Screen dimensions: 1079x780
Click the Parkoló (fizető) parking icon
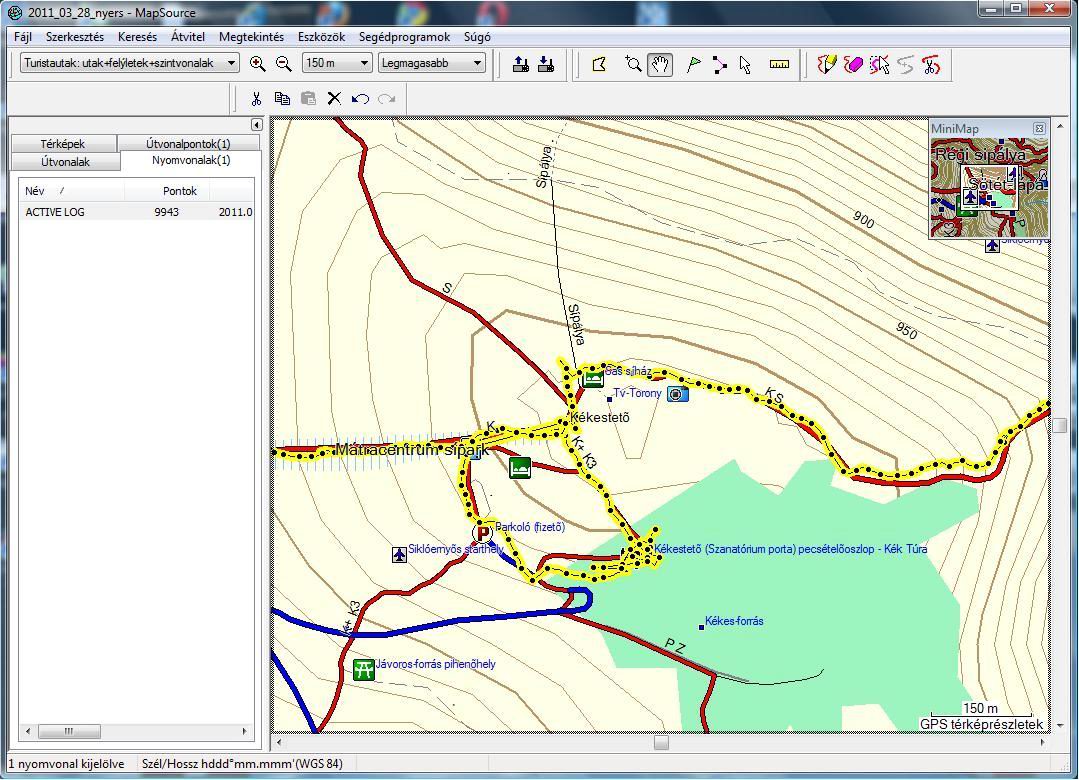click(483, 532)
